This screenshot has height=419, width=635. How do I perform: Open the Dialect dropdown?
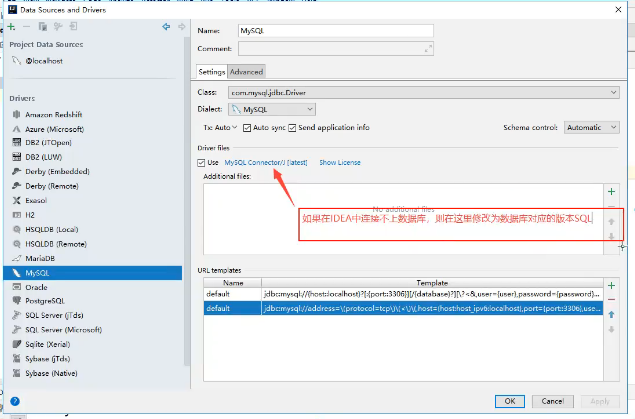[272, 109]
